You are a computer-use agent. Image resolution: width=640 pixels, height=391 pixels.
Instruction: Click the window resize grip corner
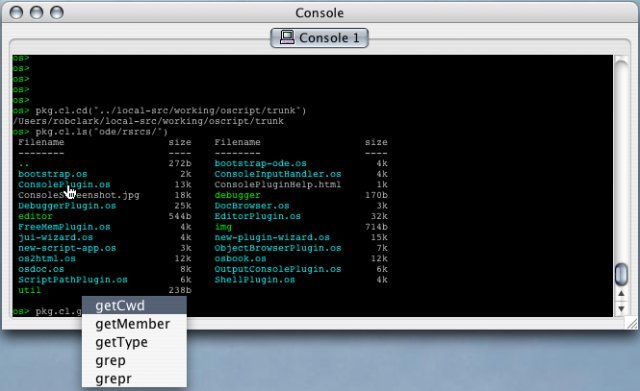[x=632, y=323]
